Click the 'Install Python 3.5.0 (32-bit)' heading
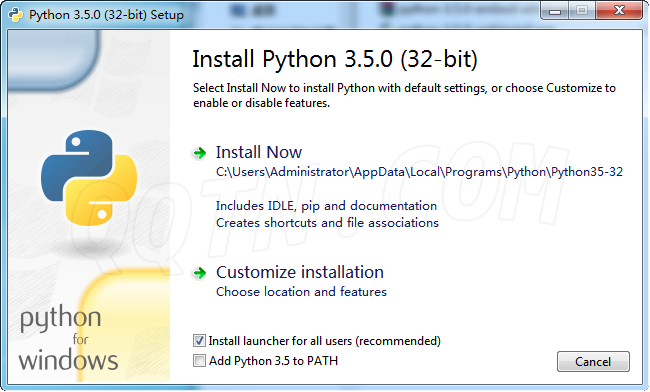 (x=335, y=59)
